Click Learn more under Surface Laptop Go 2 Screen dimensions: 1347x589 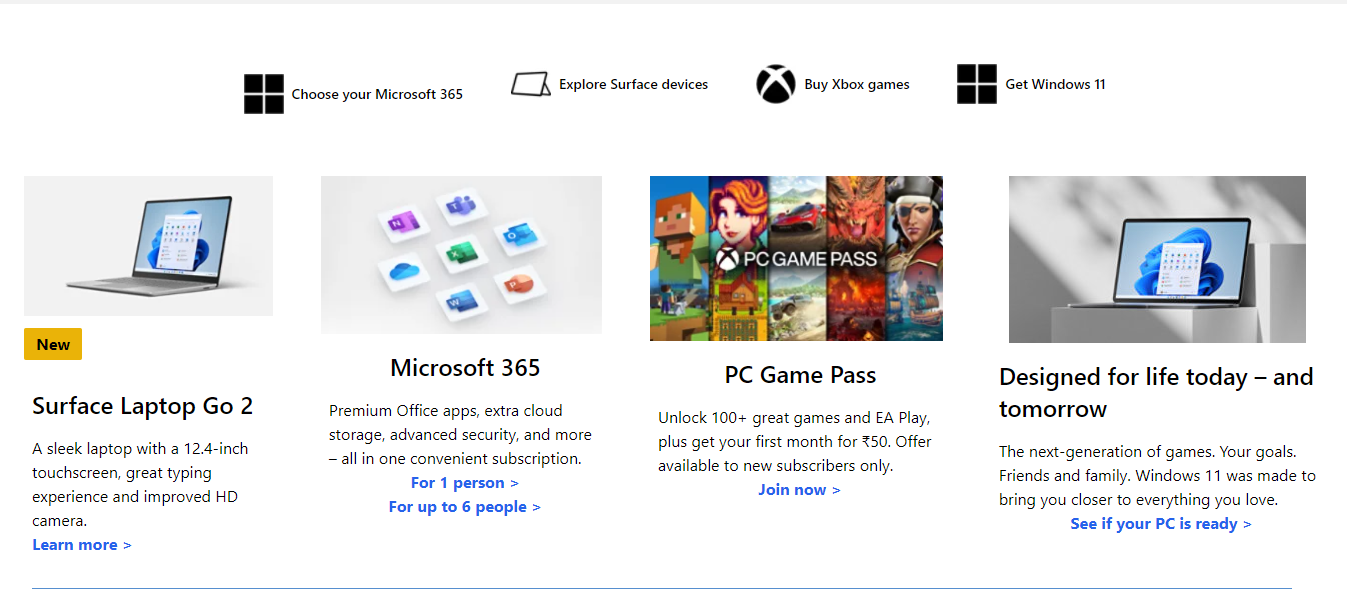(75, 544)
